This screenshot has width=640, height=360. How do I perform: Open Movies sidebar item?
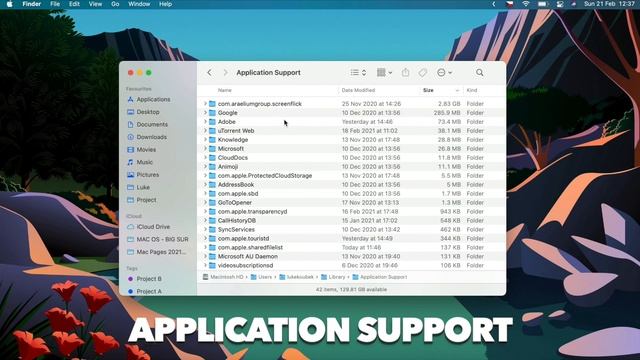pyautogui.click(x=142, y=150)
